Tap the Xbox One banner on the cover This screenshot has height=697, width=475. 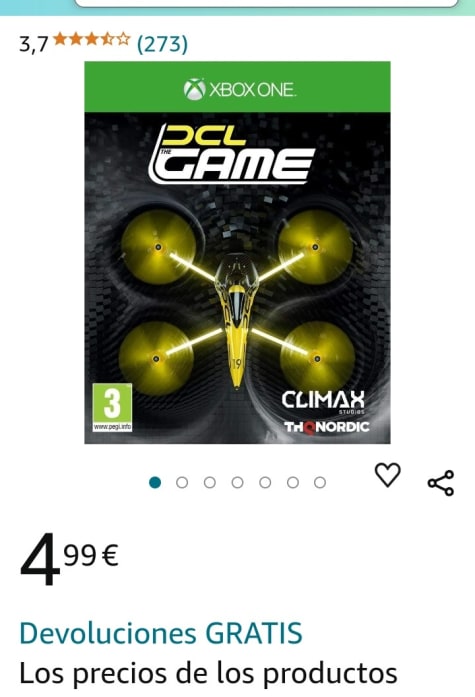[x=237, y=87]
